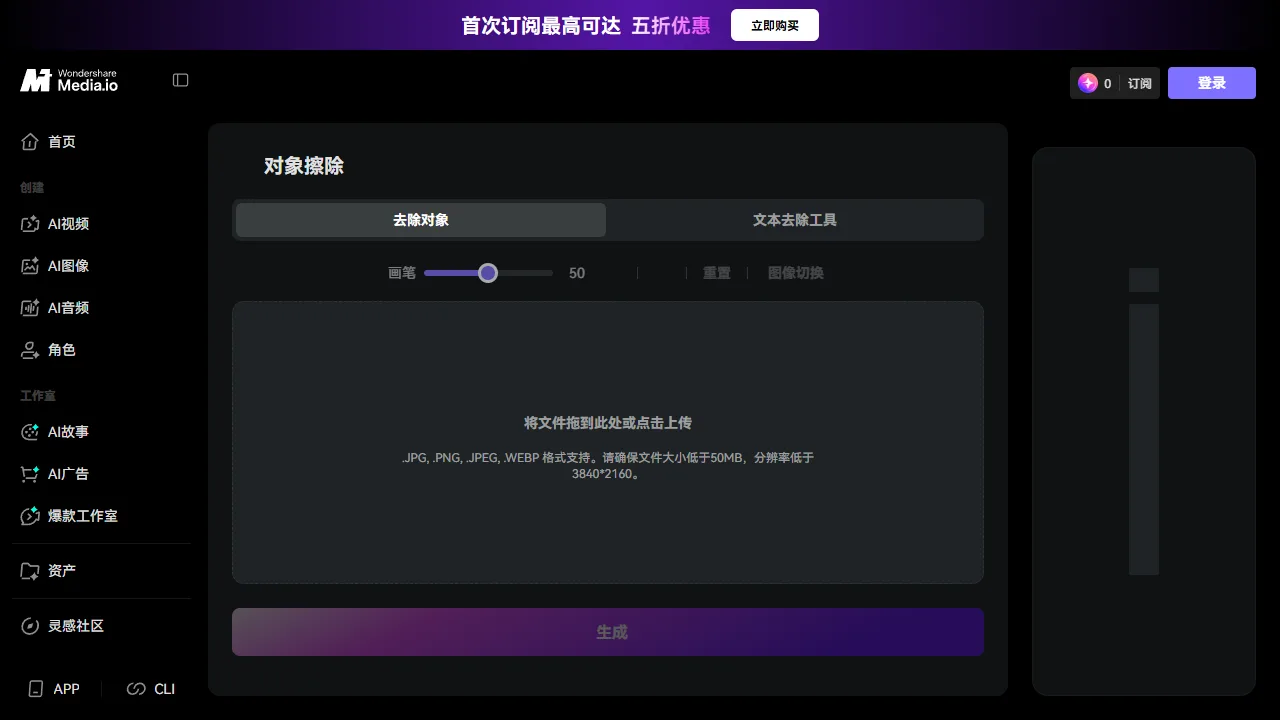This screenshot has height=720, width=1280.
Task: Switch to the 去除对象 tab
Action: coord(421,220)
